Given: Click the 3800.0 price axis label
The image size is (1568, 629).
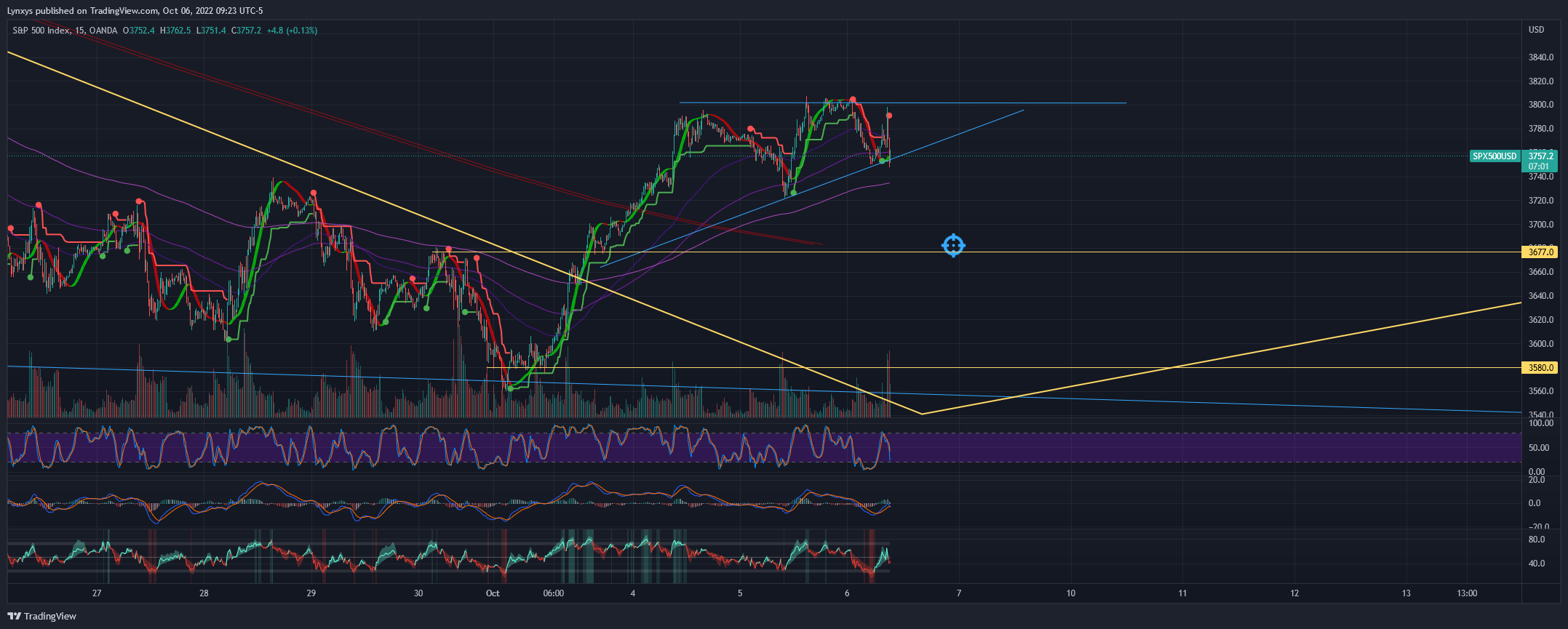Looking at the screenshot, I should (1541, 105).
